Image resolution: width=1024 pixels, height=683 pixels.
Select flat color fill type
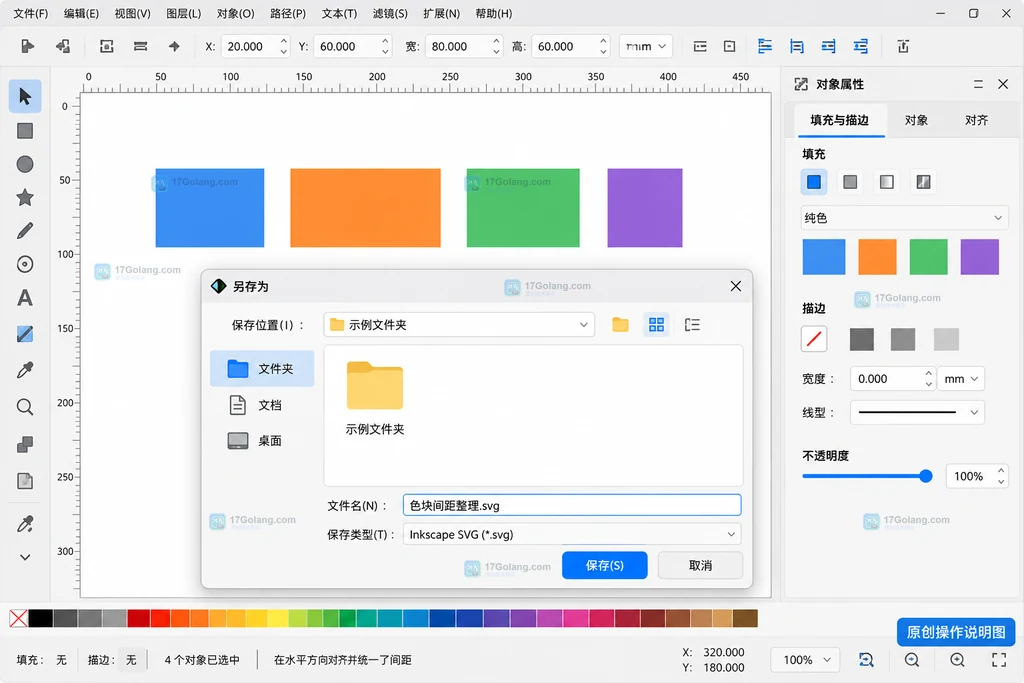814,182
